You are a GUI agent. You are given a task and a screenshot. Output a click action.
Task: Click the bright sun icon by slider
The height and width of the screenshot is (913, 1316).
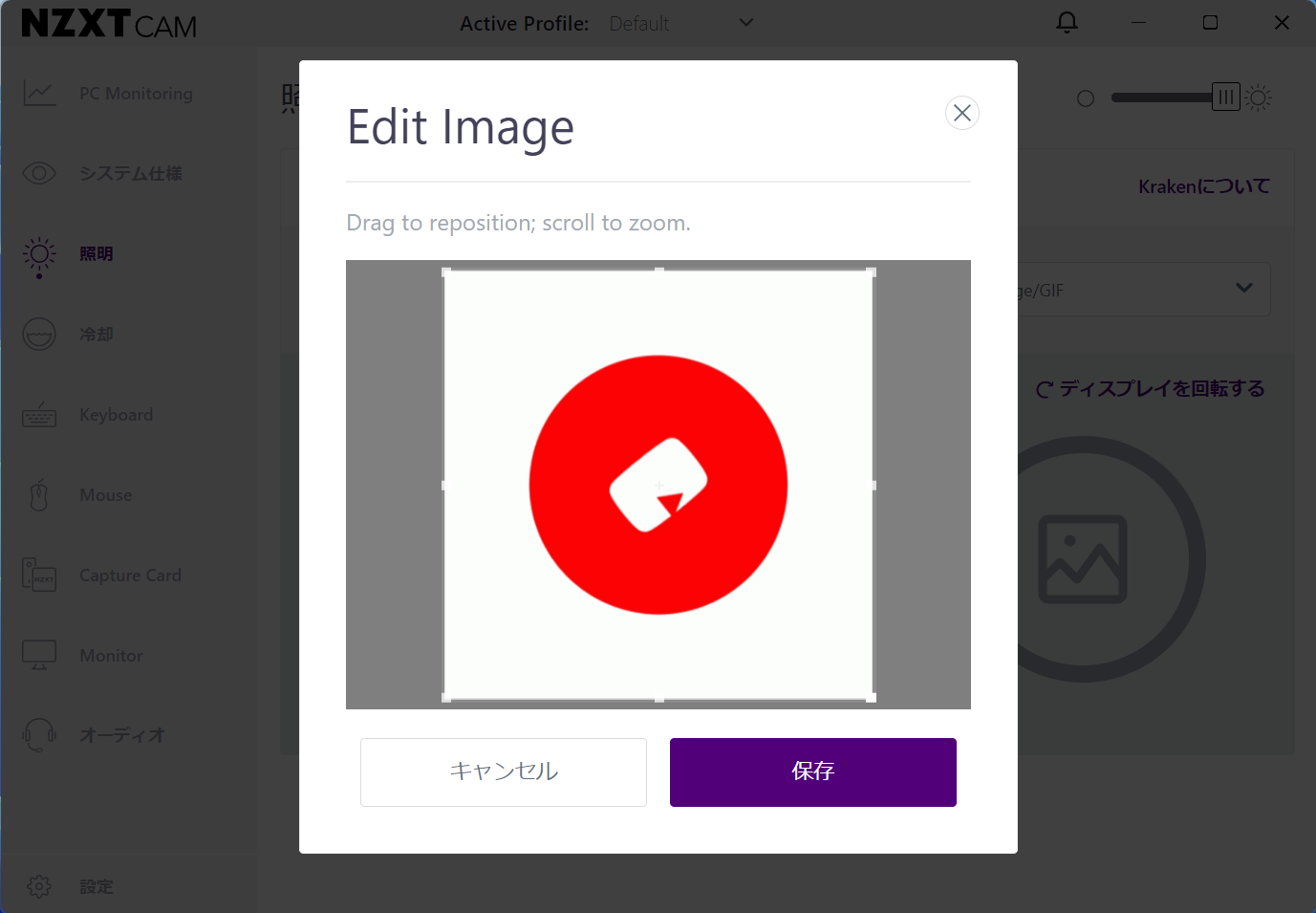1259,98
